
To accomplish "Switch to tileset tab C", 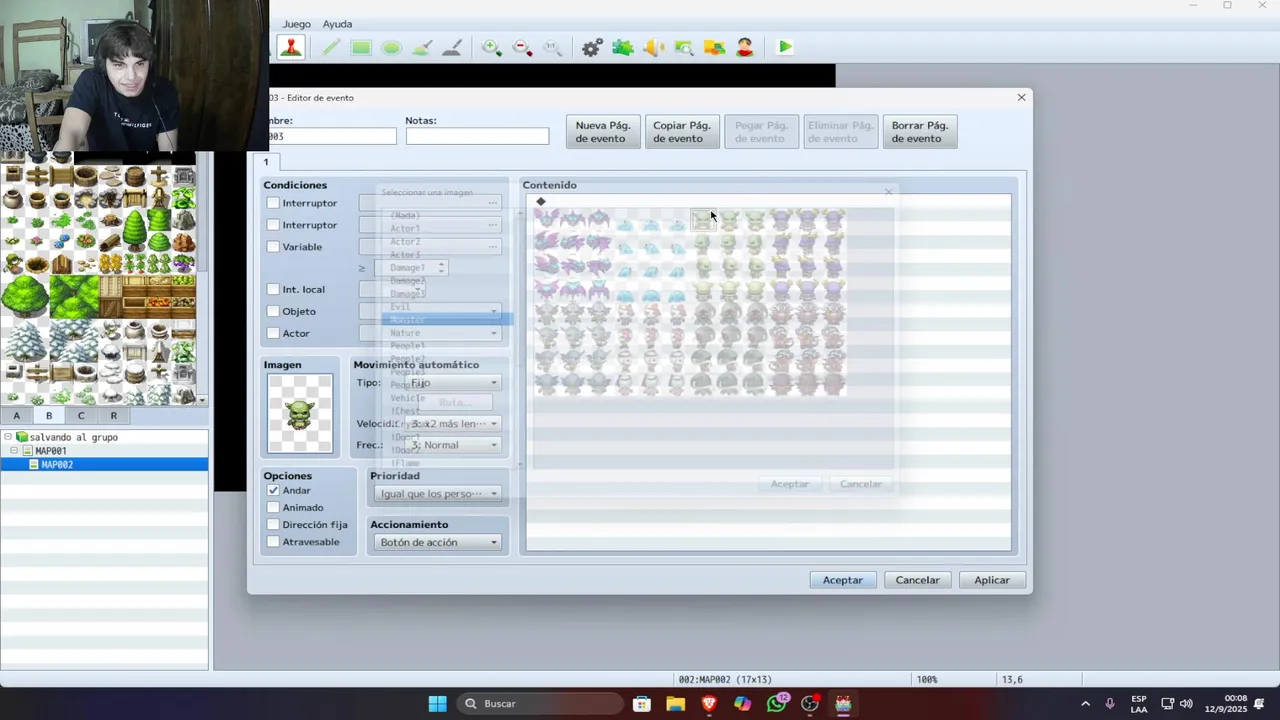I will 81,416.
